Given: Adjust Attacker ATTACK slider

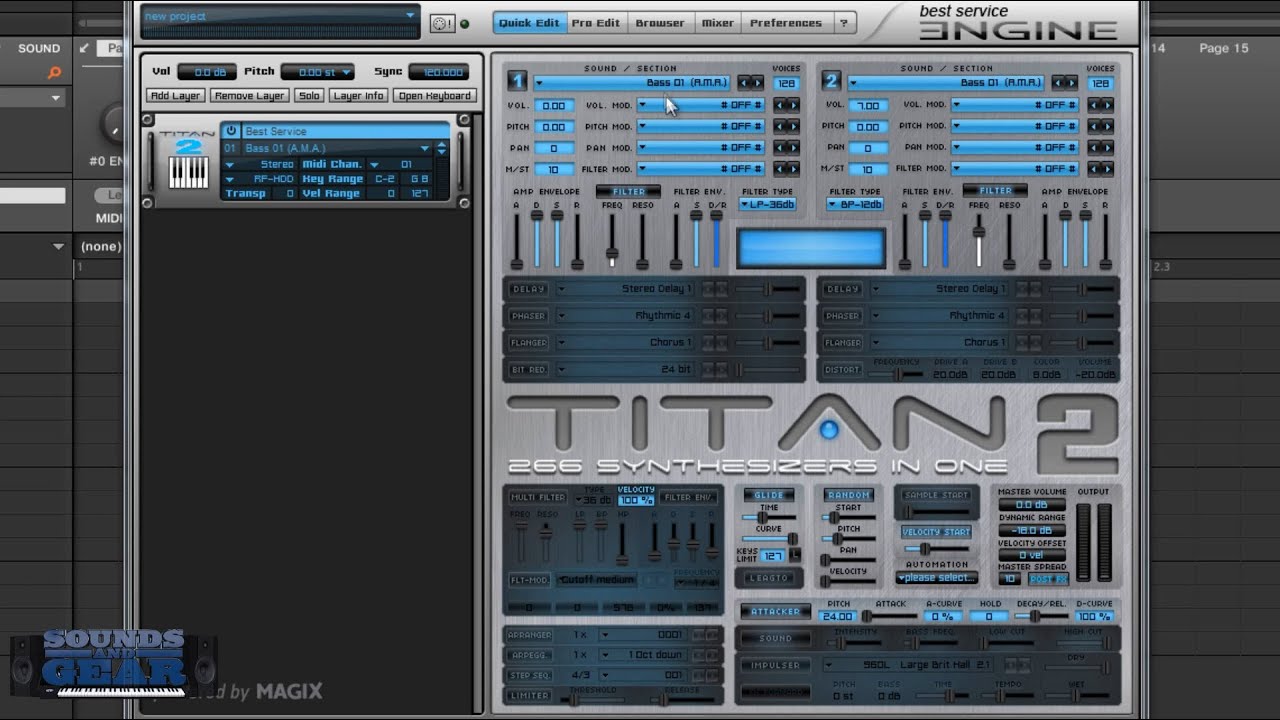Looking at the screenshot, I should [x=890, y=617].
